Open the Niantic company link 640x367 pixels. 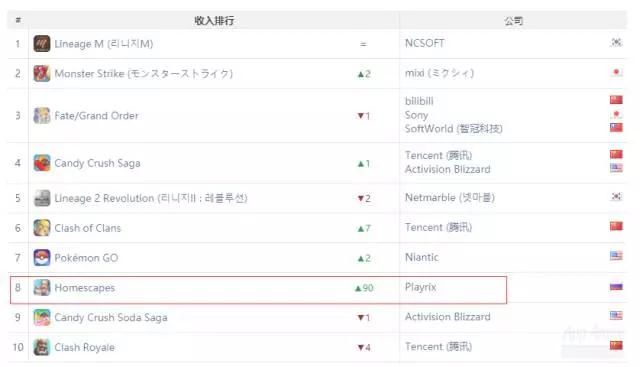tap(422, 257)
